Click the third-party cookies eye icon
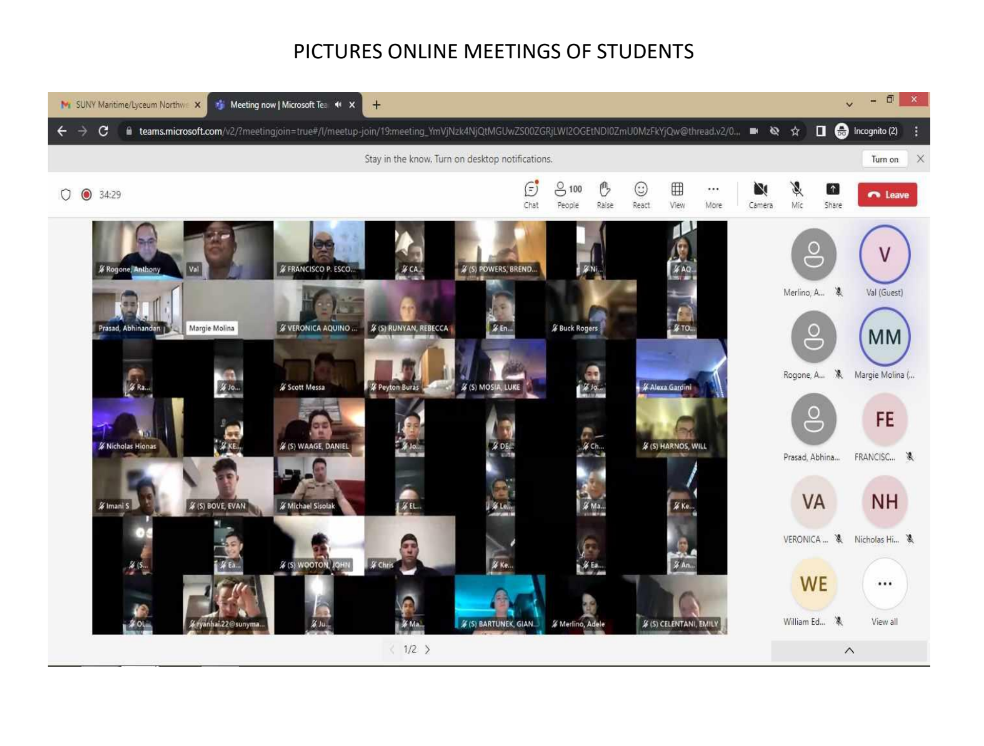 774,131
